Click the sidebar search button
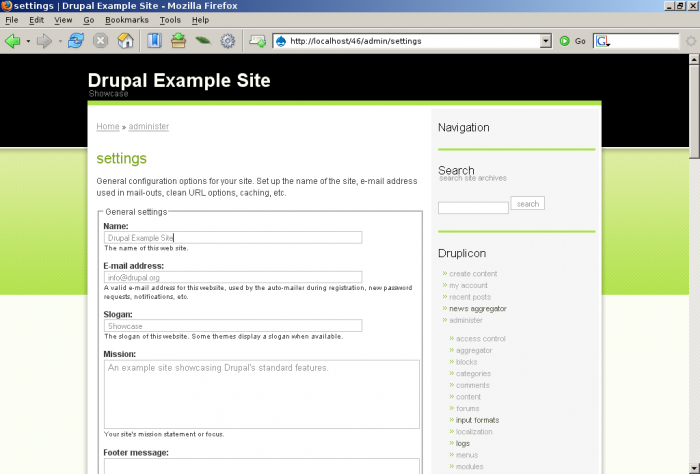 pyautogui.click(x=528, y=204)
